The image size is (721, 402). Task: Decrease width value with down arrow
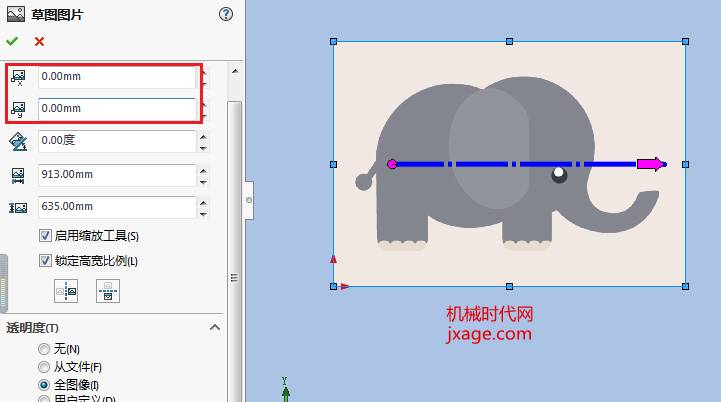tap(203, 182)
